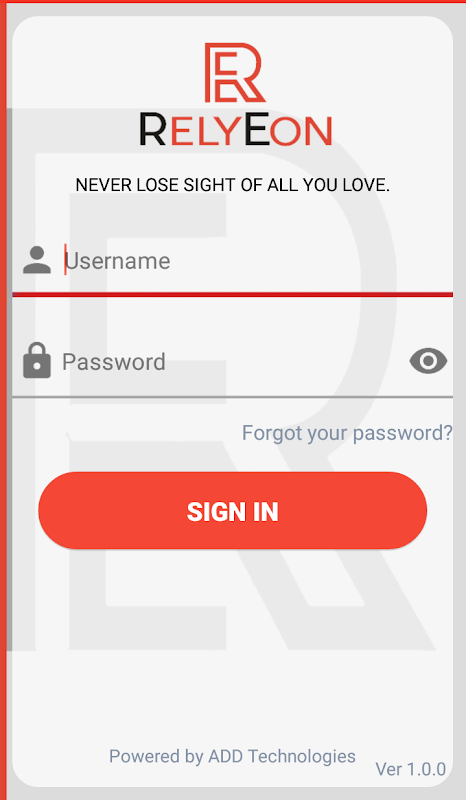This screenshot has height=800, width=466.
Task: Open the Powered by ADD Technologies link
Action: tap(233, 756)
